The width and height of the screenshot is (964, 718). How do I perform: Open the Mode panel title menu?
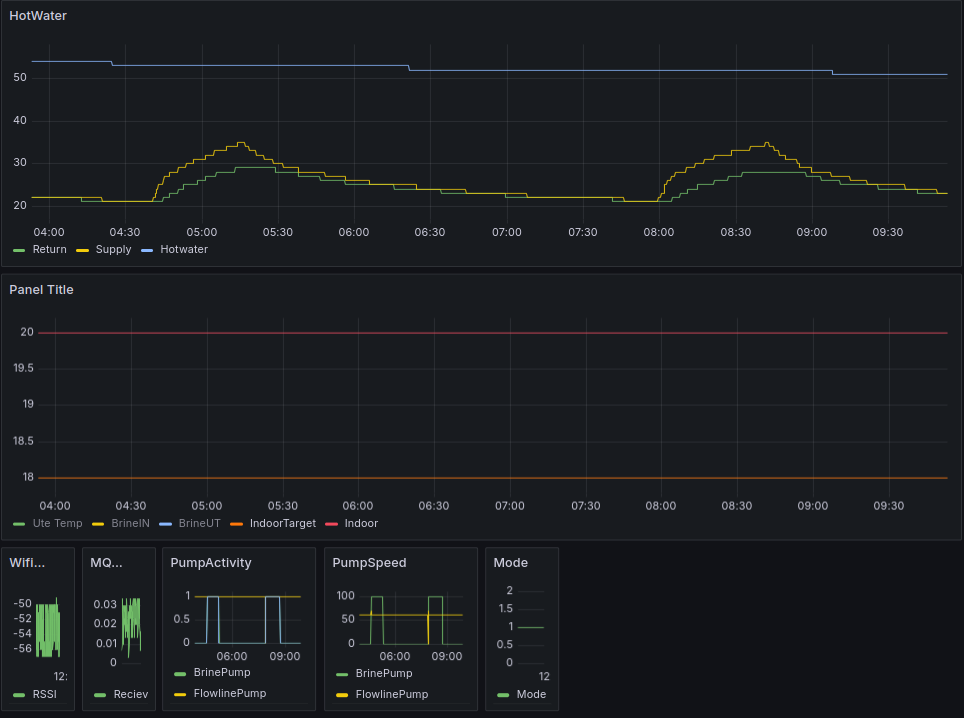[510, 562]
